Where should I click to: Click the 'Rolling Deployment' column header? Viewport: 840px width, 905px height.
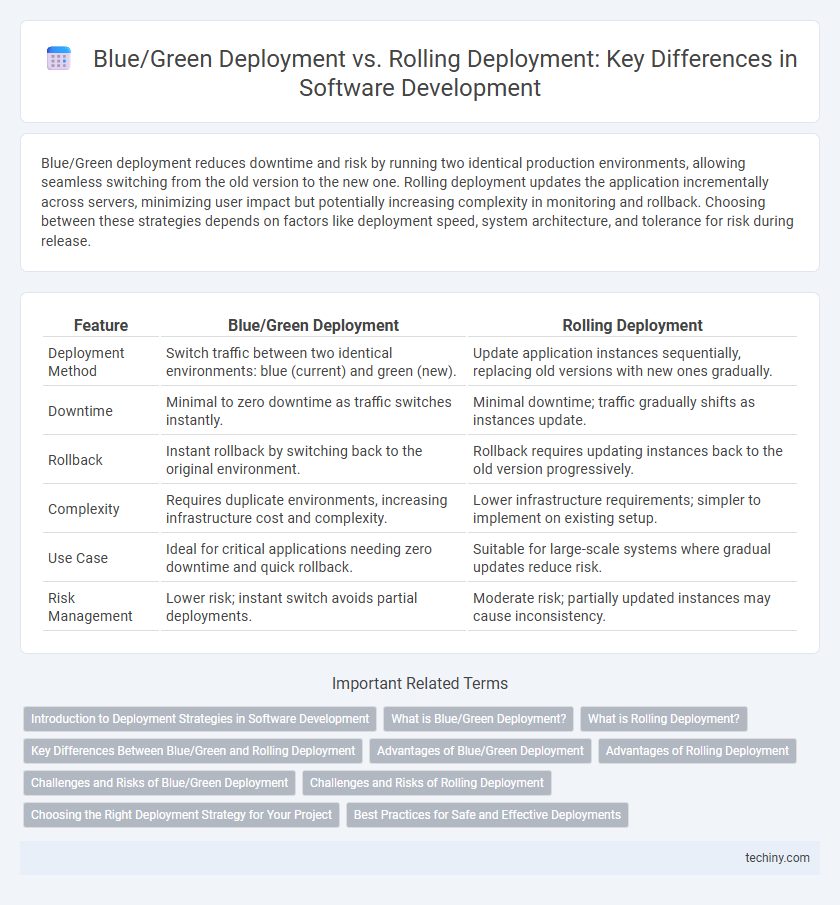[x=632, y=326]
